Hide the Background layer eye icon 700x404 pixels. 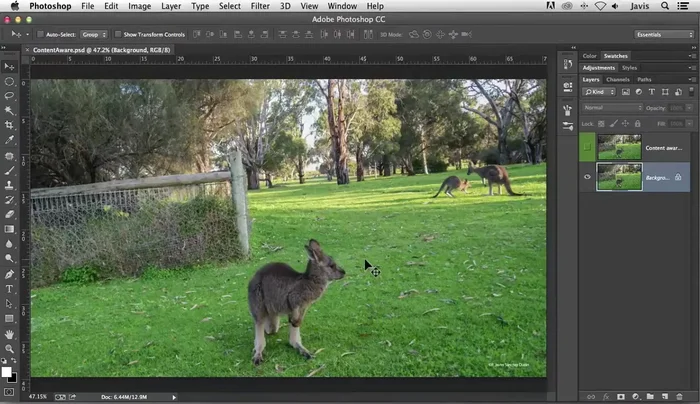(587, 177)
